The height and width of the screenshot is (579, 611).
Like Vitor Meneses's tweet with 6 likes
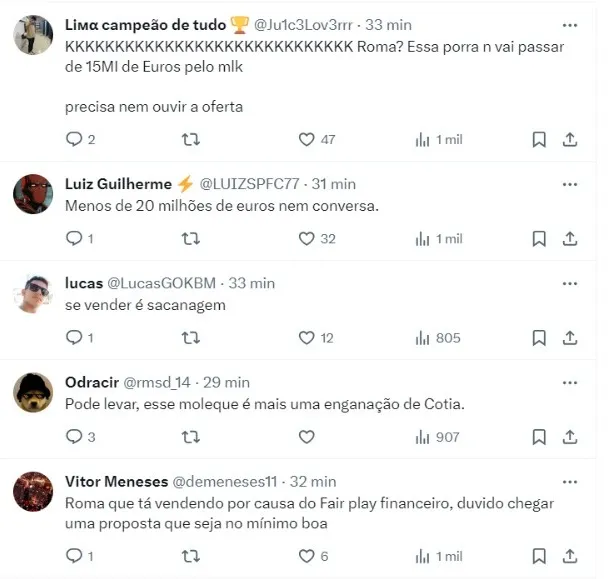(307, 556)
